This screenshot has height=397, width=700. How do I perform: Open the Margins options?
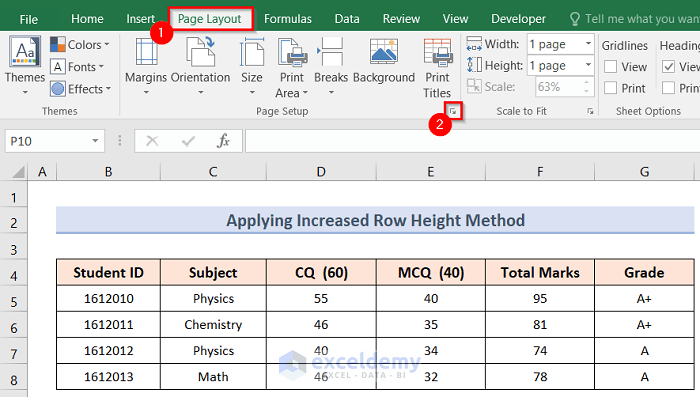(x=146, y=66)
